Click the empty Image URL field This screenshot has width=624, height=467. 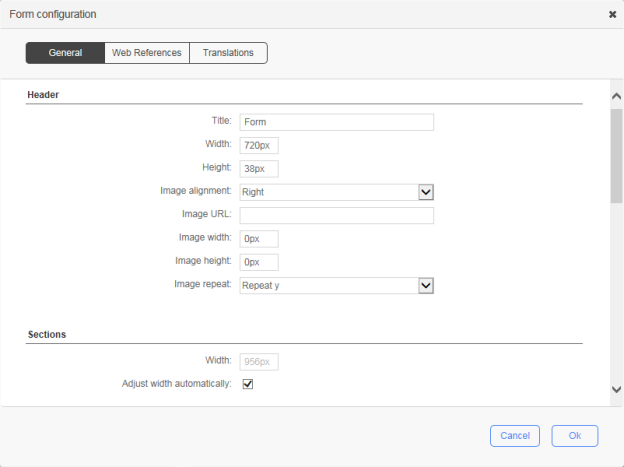coord(336,216)
